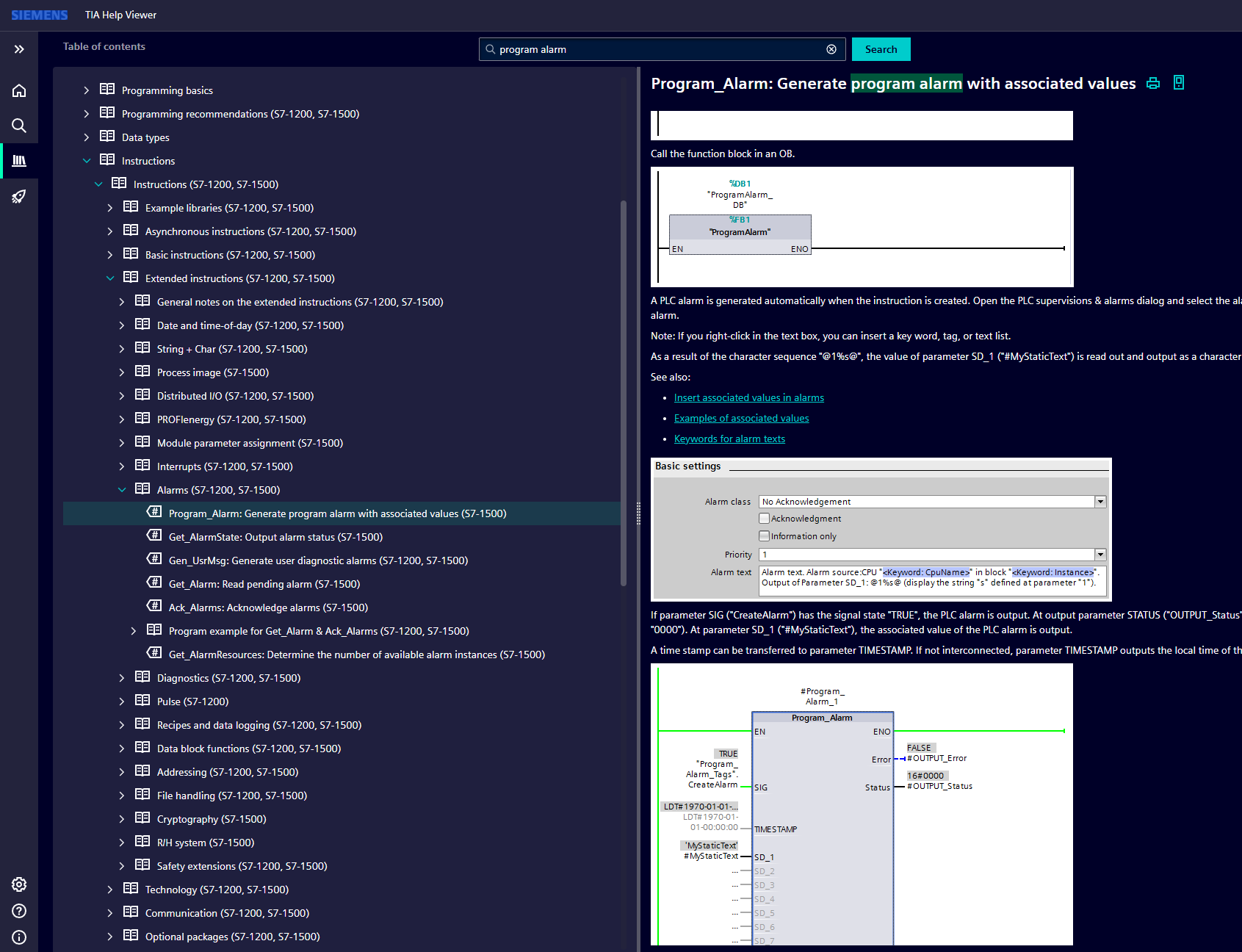Open the PROFIenergy topic

coord(231,419)
